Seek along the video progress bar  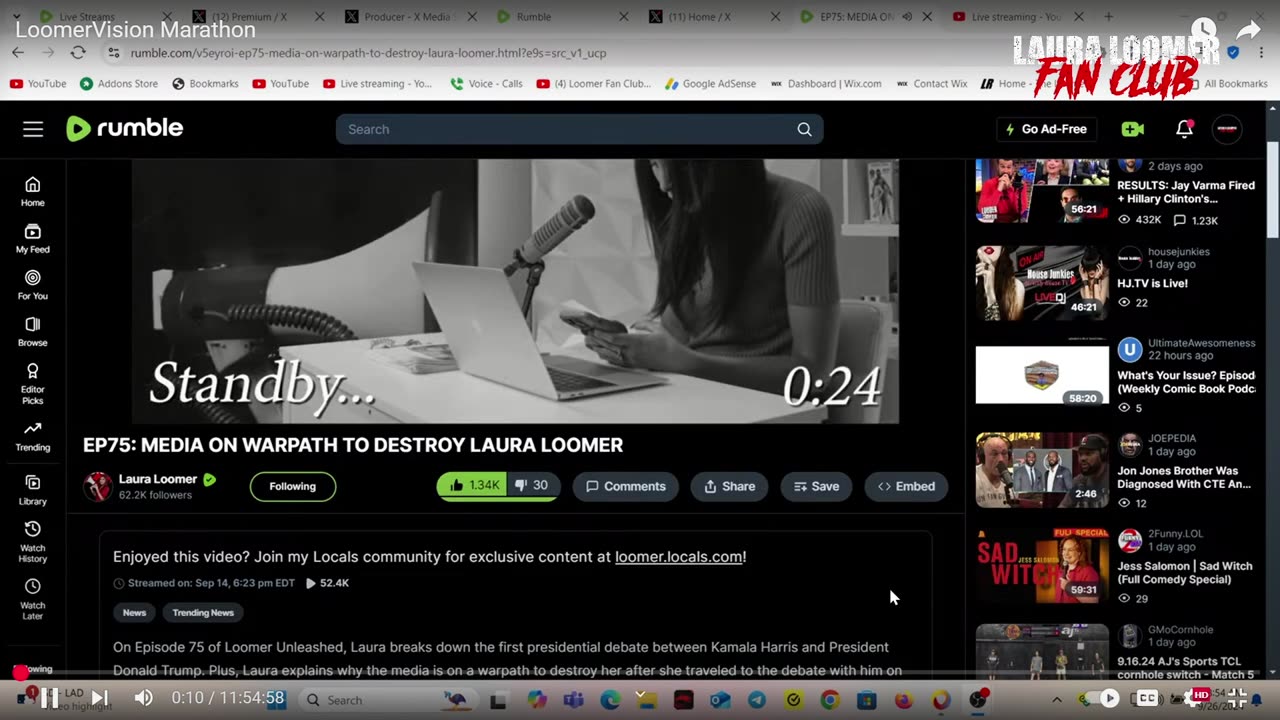[x=640, y=674]
